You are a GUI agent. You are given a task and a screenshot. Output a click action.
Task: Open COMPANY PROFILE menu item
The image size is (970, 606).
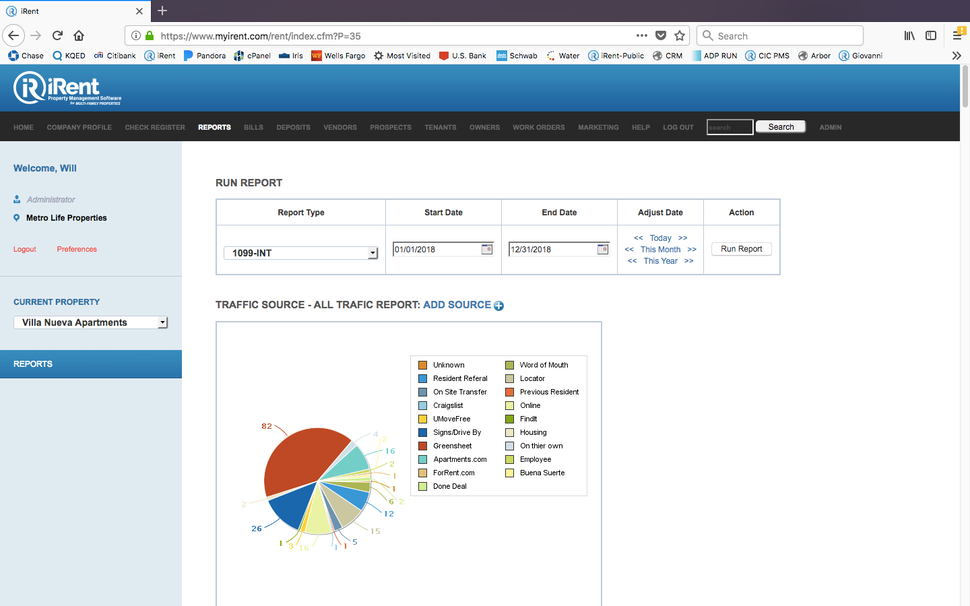(x=79, y=127)
